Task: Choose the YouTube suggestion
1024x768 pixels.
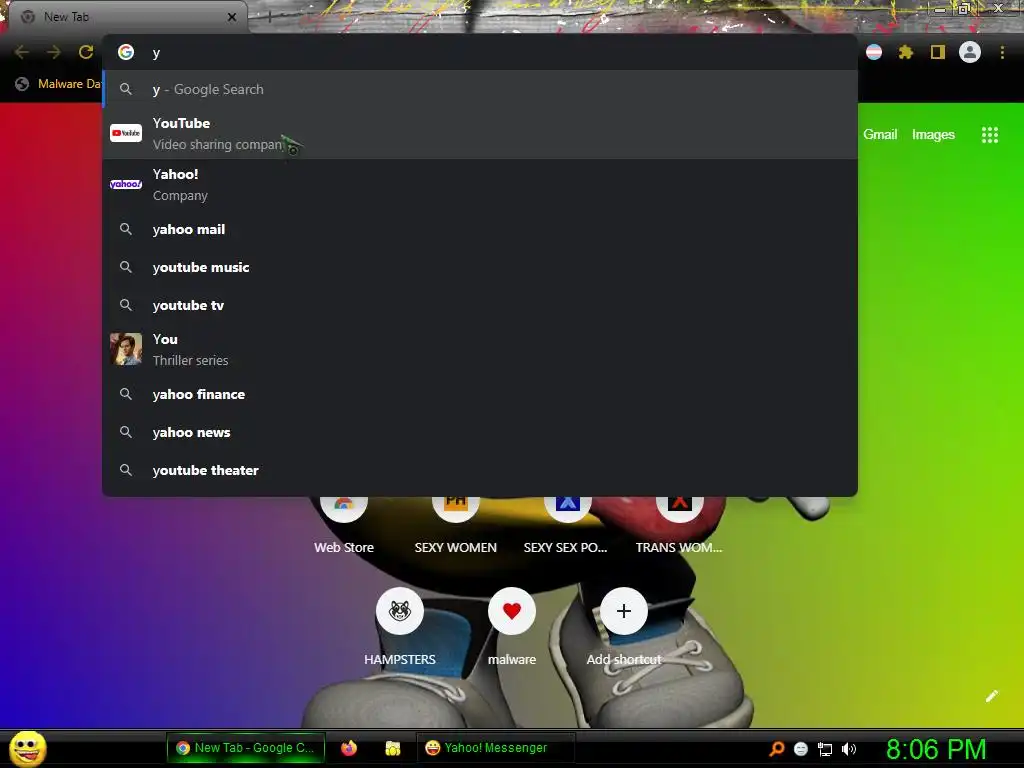Action: [x=480, y=133]
